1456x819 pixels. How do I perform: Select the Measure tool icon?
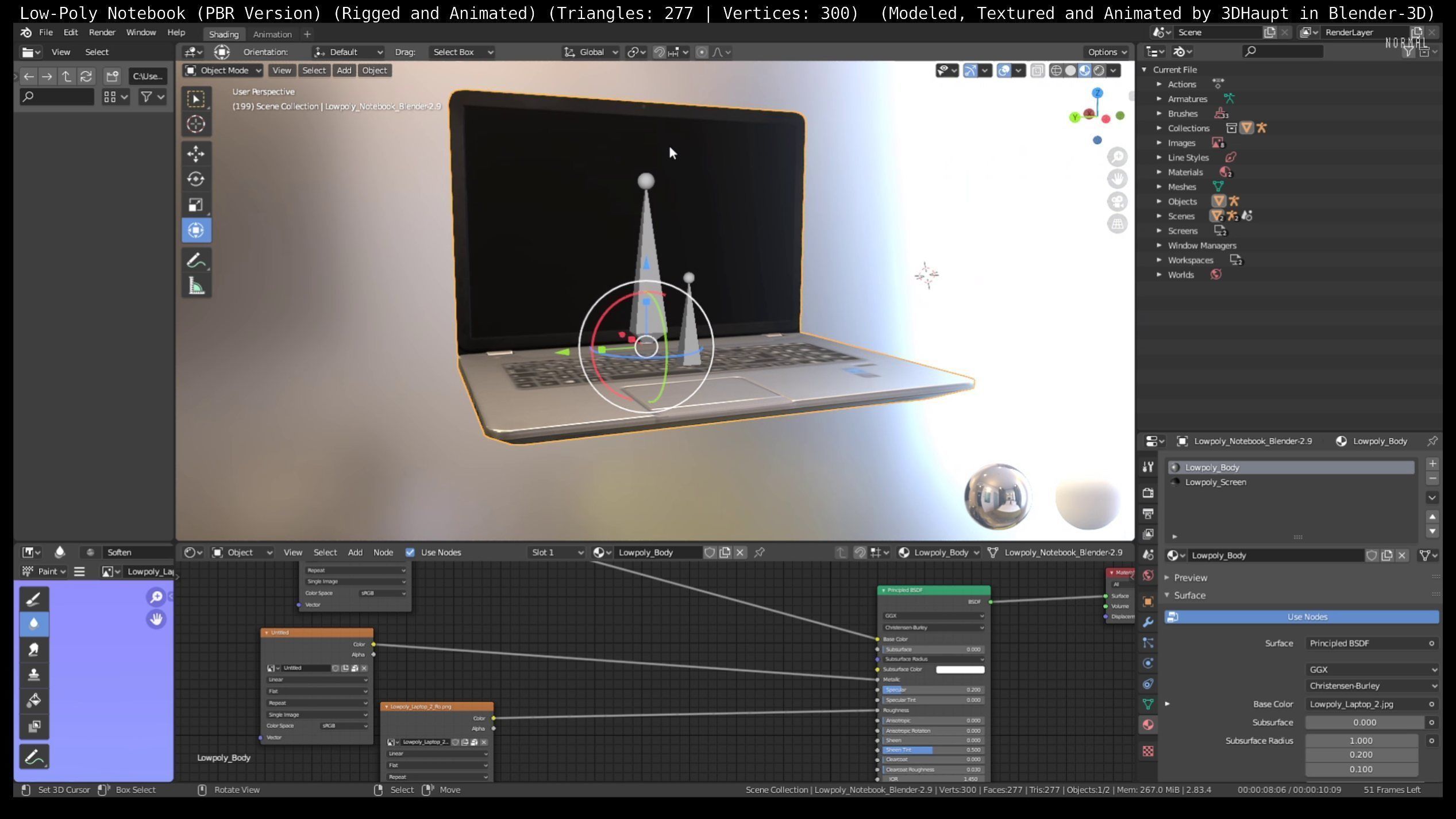(196, 286)
